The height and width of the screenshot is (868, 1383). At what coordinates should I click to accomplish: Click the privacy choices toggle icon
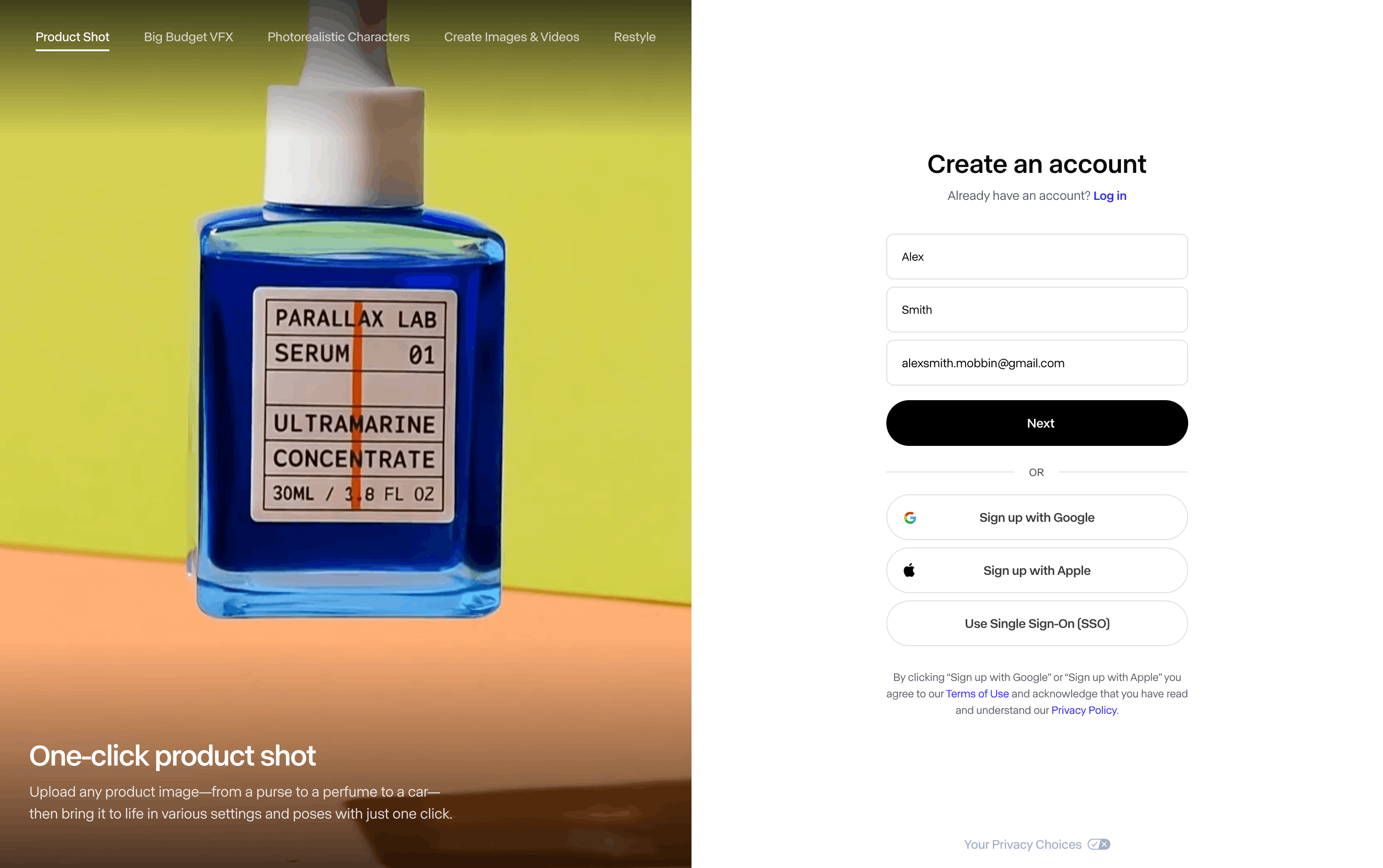point(1099,845)
